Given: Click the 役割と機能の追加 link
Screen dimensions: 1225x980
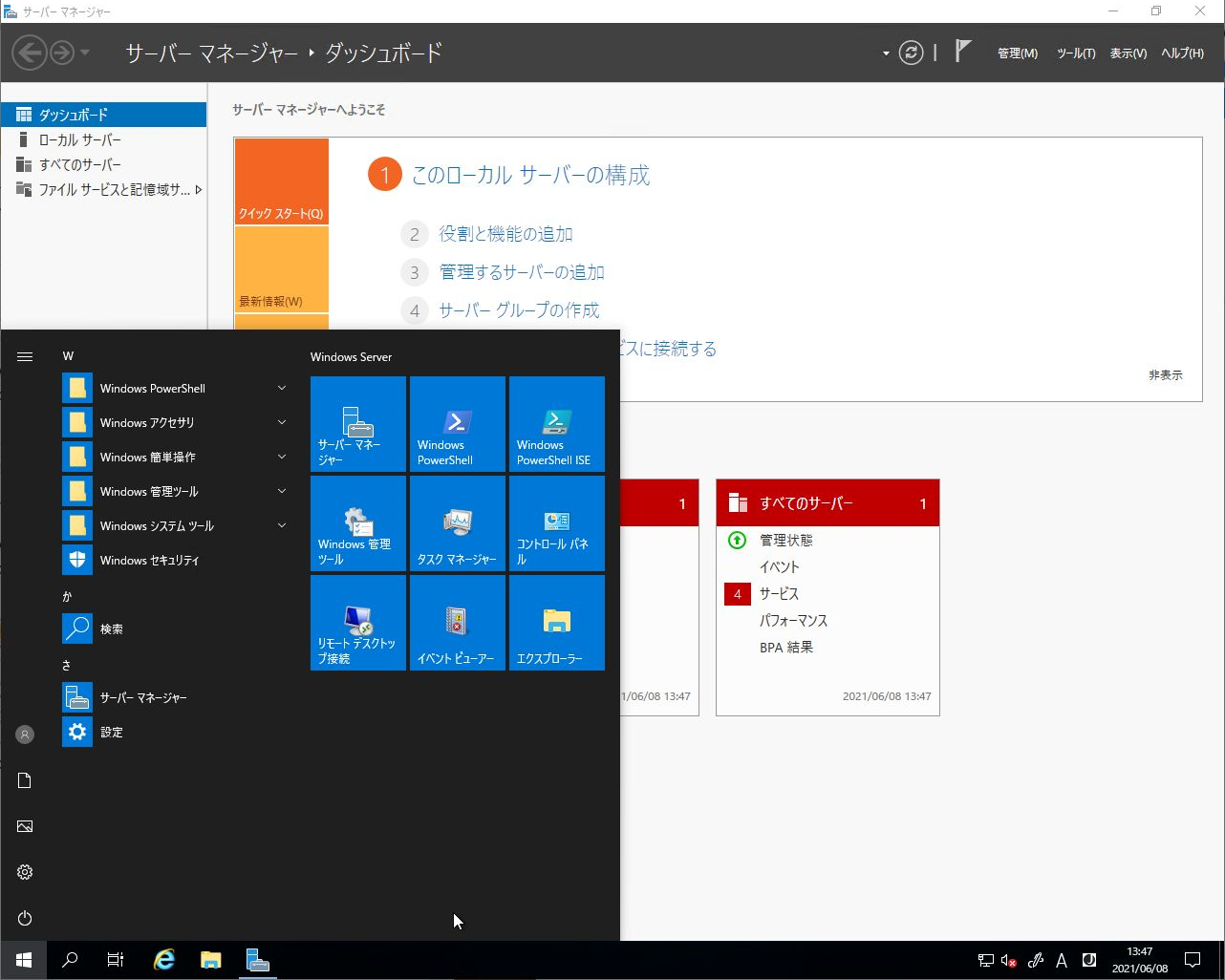Looking at the screenshot, I should pos(505,234).
